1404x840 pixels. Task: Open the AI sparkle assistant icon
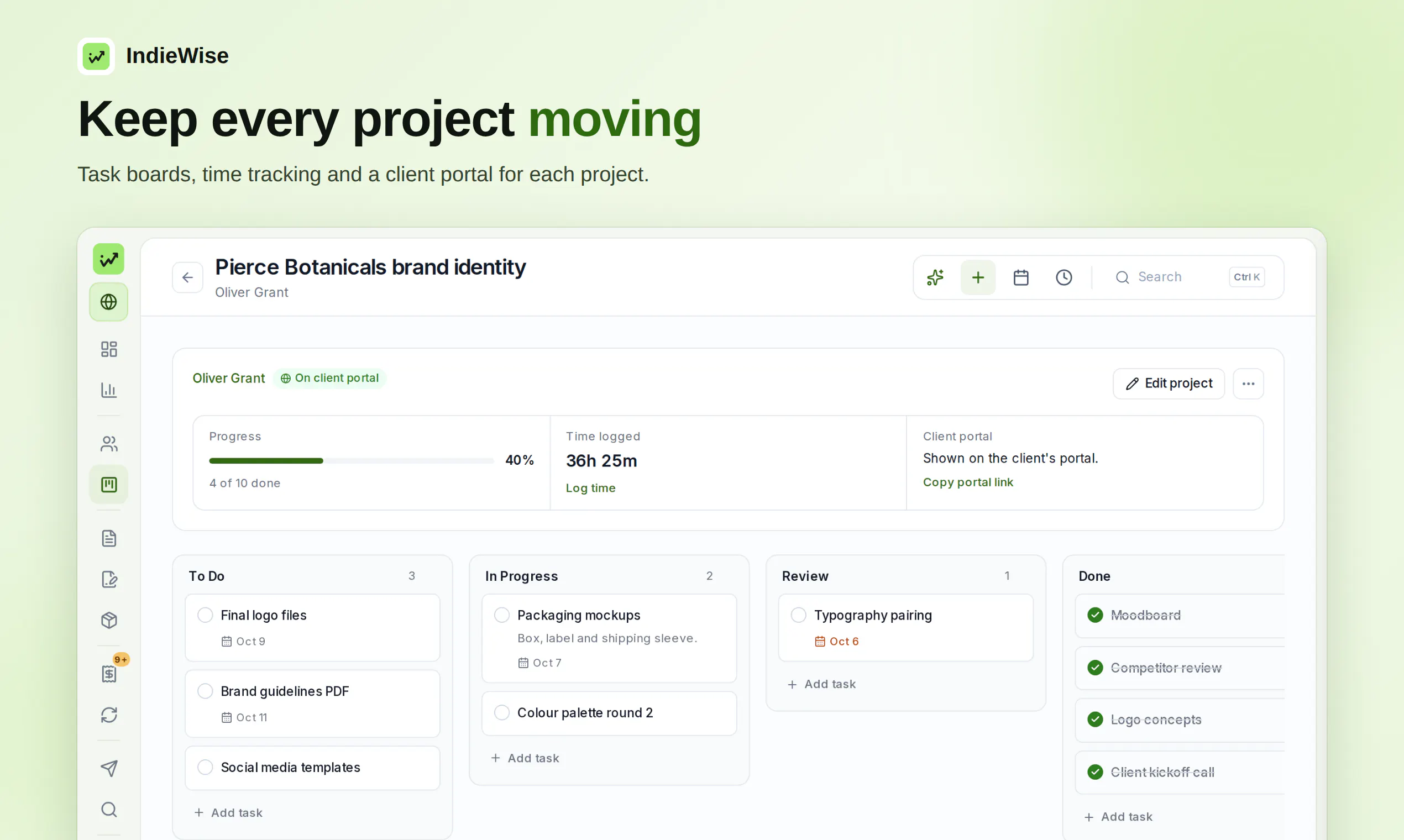935,277
